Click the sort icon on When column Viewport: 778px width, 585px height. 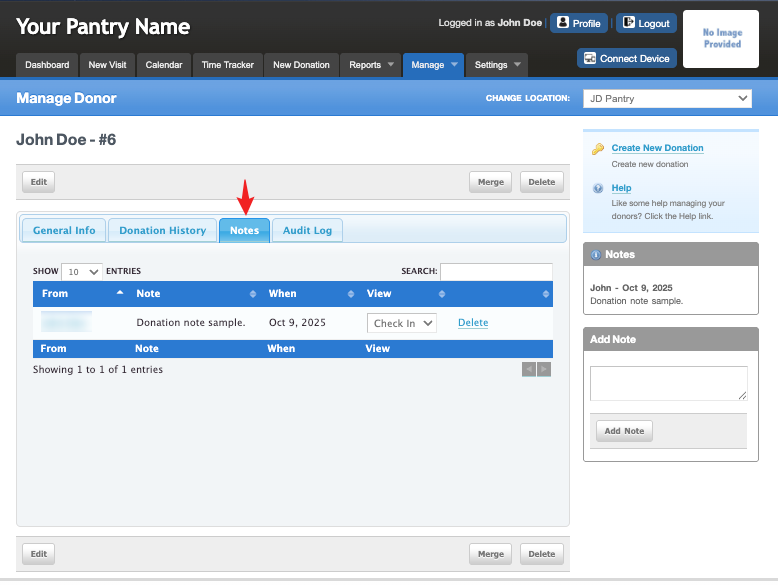pos(351,294)
